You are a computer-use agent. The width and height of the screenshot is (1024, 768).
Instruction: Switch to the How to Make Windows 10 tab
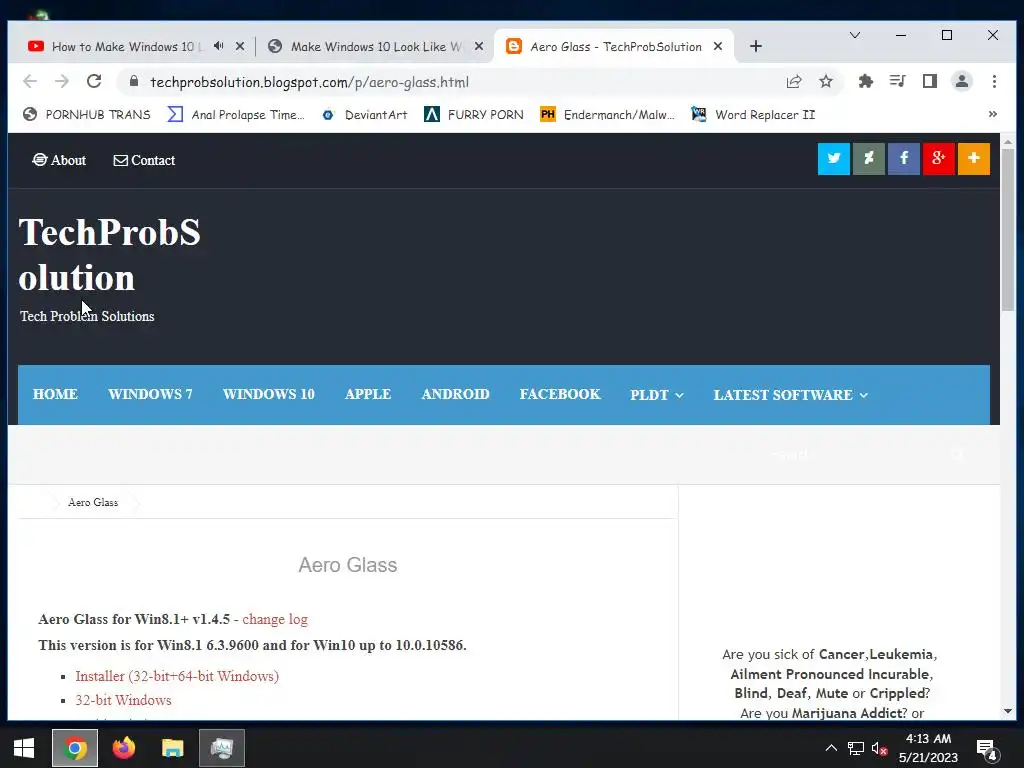point(127,46)
